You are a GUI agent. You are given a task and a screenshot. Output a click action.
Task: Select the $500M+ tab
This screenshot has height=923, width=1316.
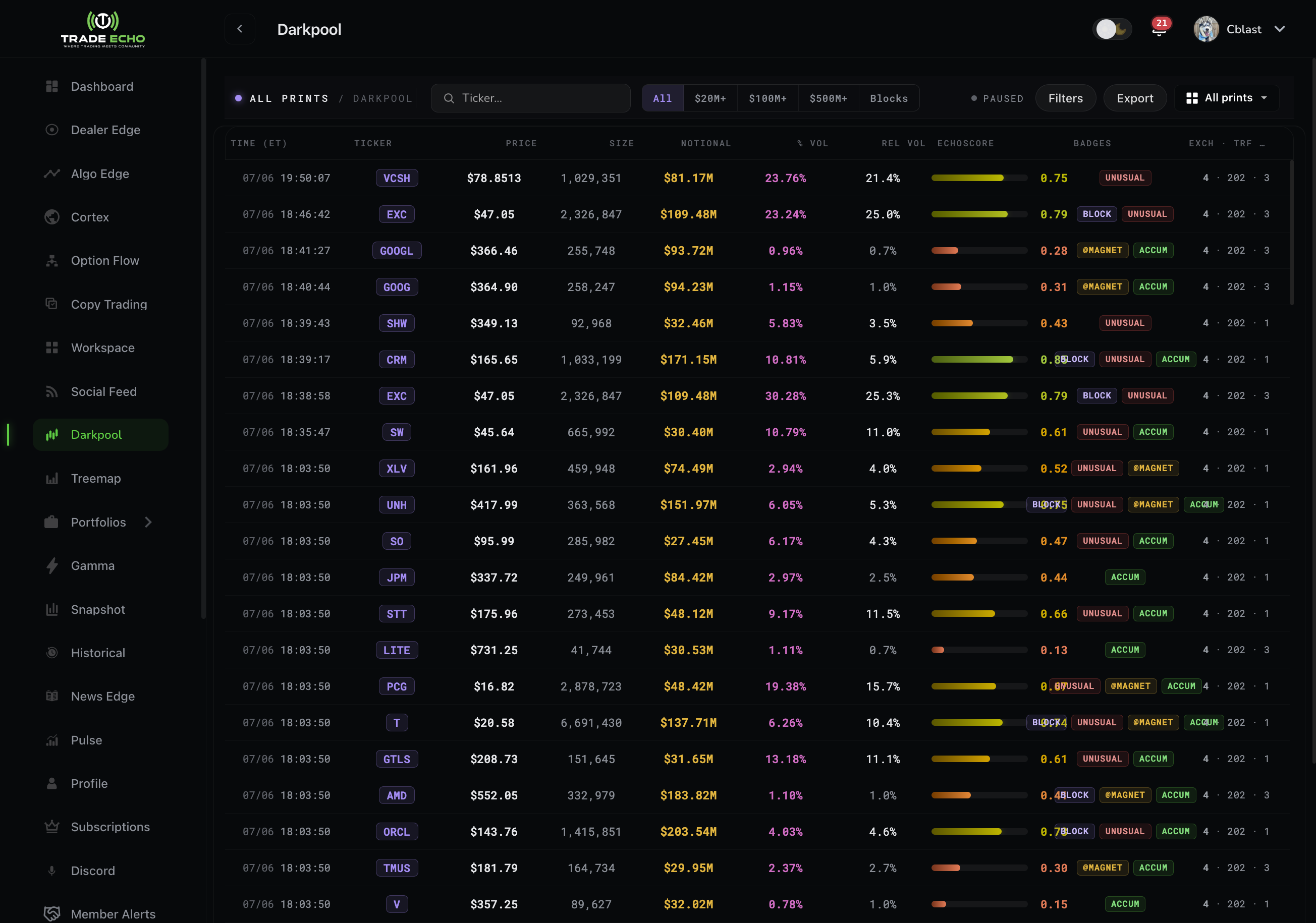pos(828,98)
